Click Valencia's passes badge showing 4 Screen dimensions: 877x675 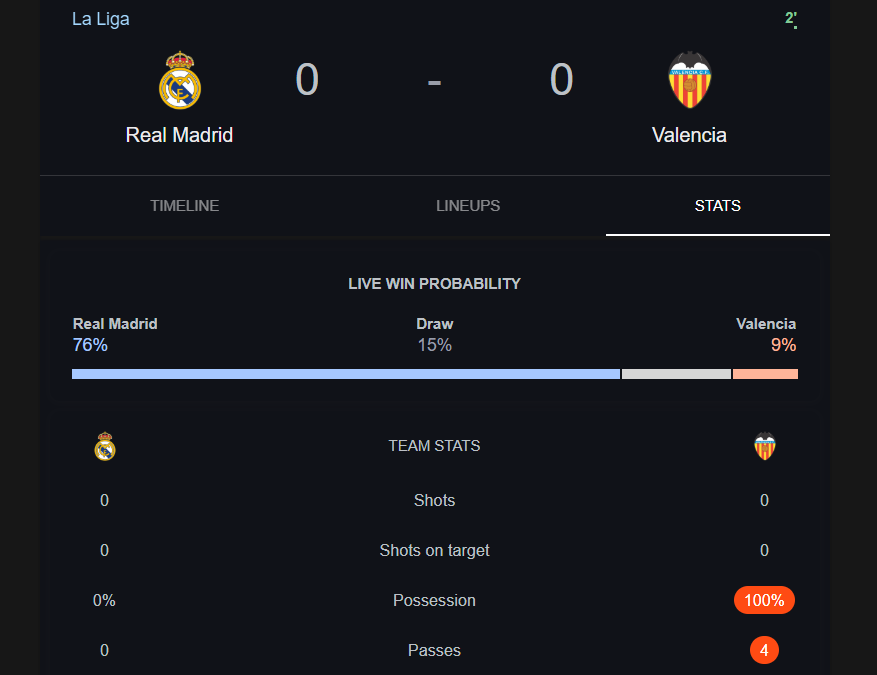coord(764,650)
